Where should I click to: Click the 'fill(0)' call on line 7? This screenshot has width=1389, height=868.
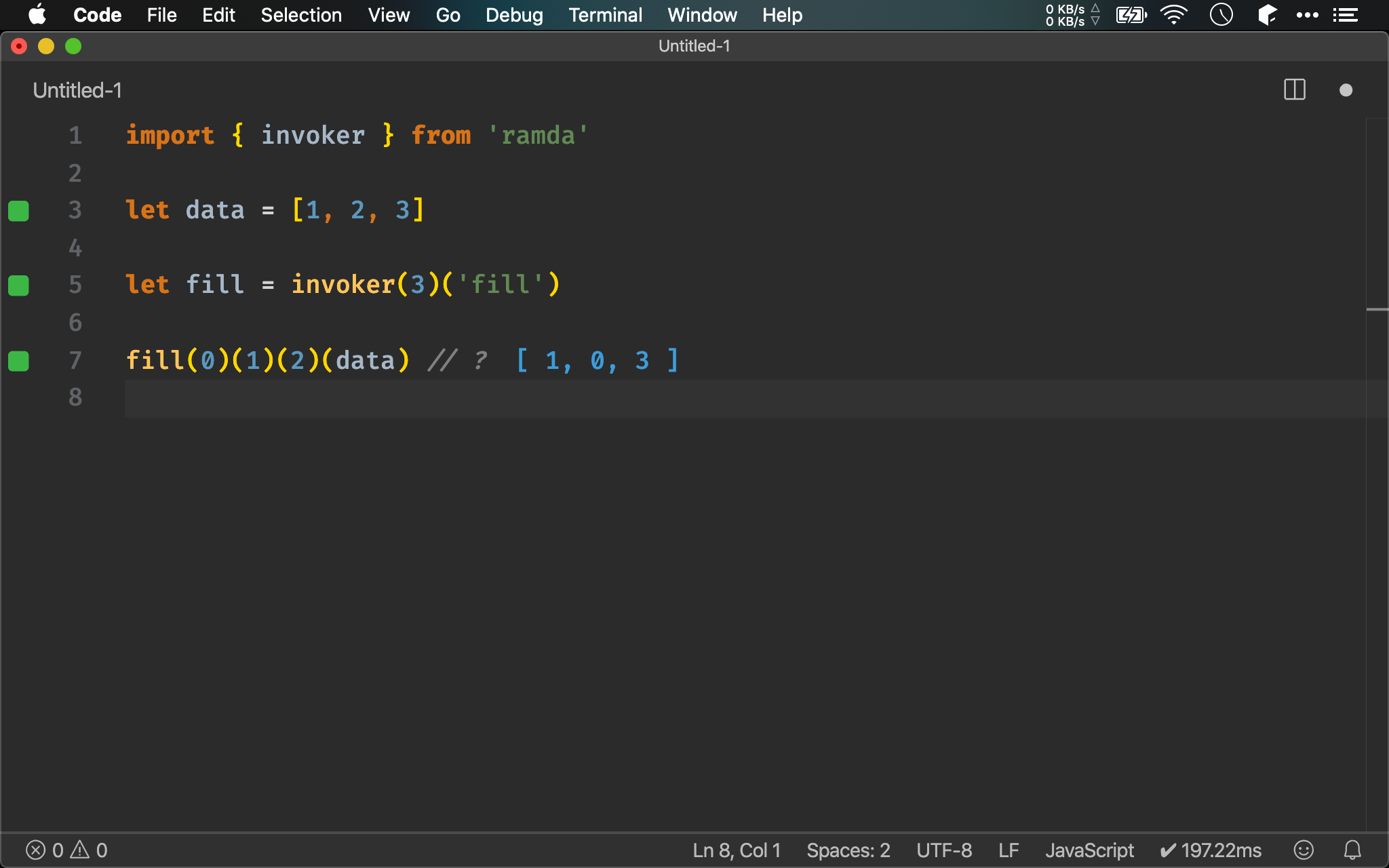[178, 360]
